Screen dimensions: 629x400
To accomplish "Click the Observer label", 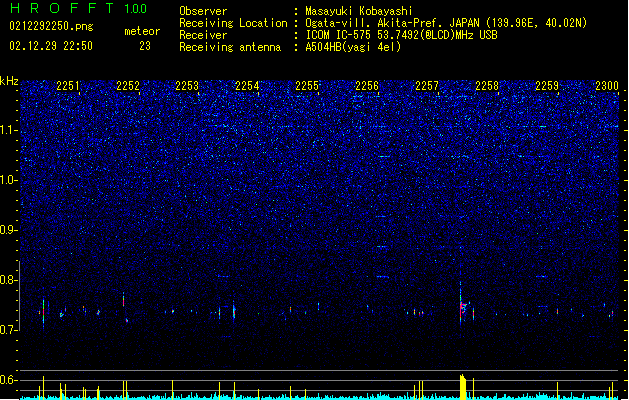I will click(x=203, y=11).
